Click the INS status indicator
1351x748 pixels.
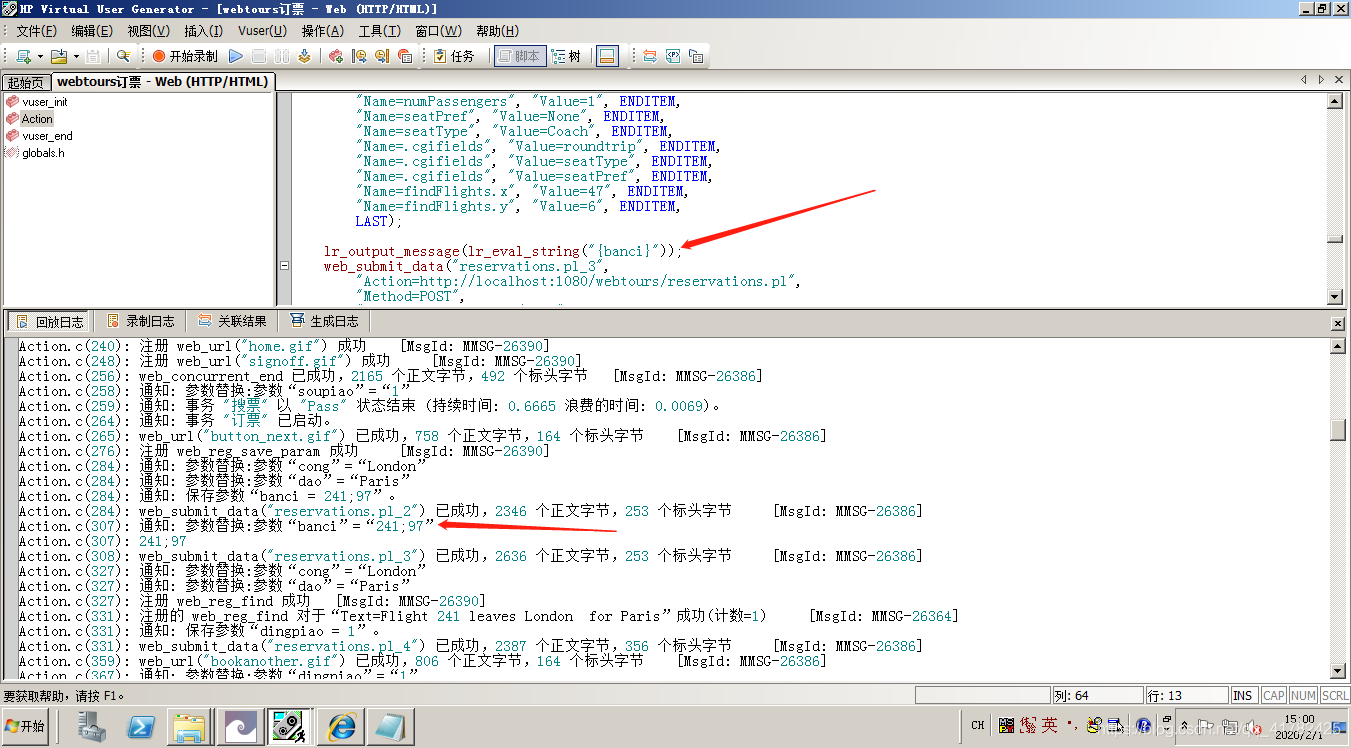(x=1243, y=695)
